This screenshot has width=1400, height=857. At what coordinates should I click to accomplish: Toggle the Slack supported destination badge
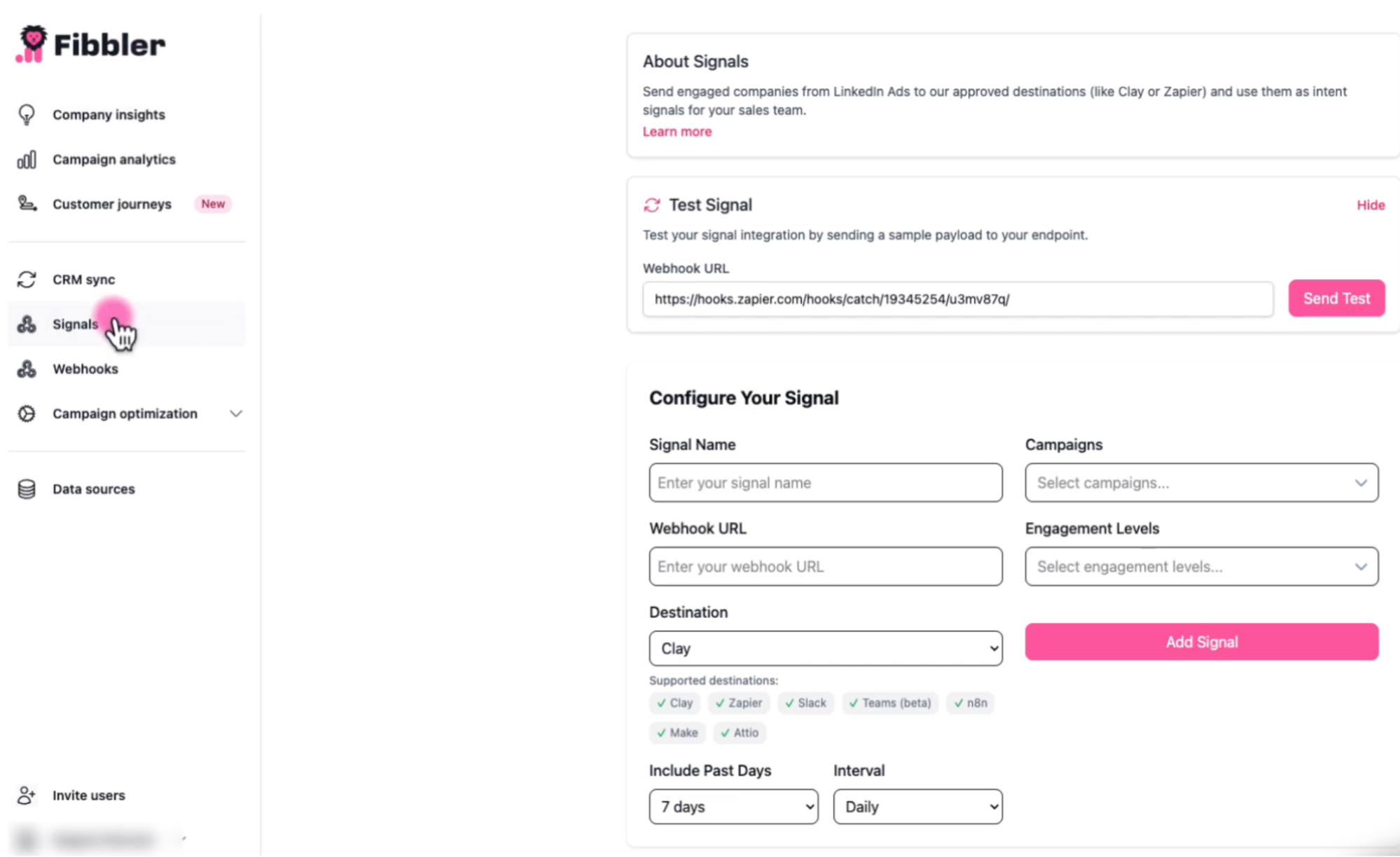tap(805, 703)
